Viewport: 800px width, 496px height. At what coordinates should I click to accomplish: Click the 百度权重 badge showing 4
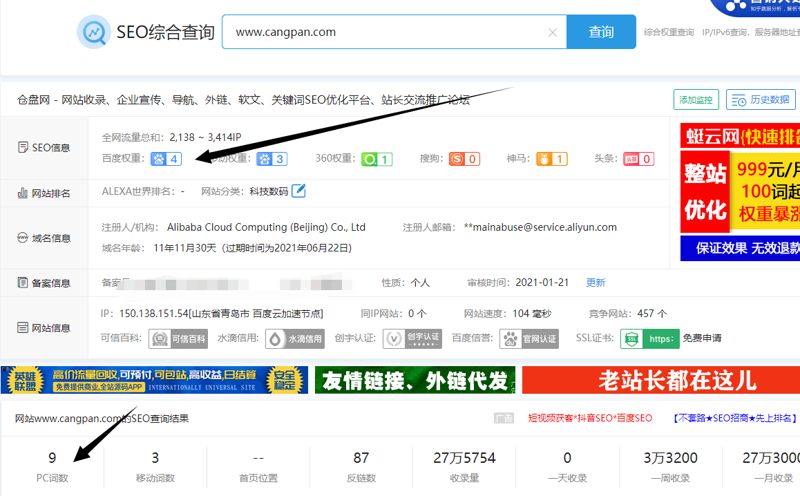pyautogui.click(x=166, y=159)
